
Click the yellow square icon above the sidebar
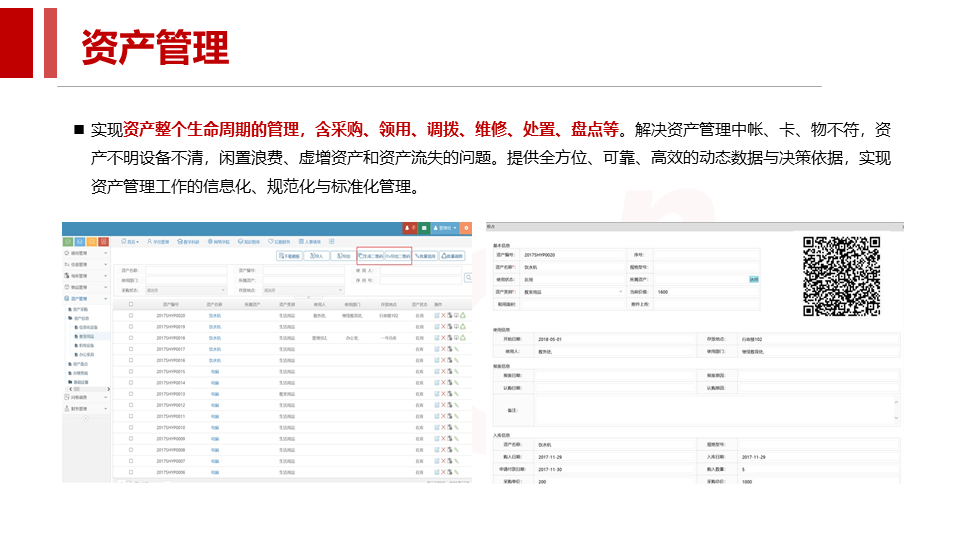tap(91, 242)
